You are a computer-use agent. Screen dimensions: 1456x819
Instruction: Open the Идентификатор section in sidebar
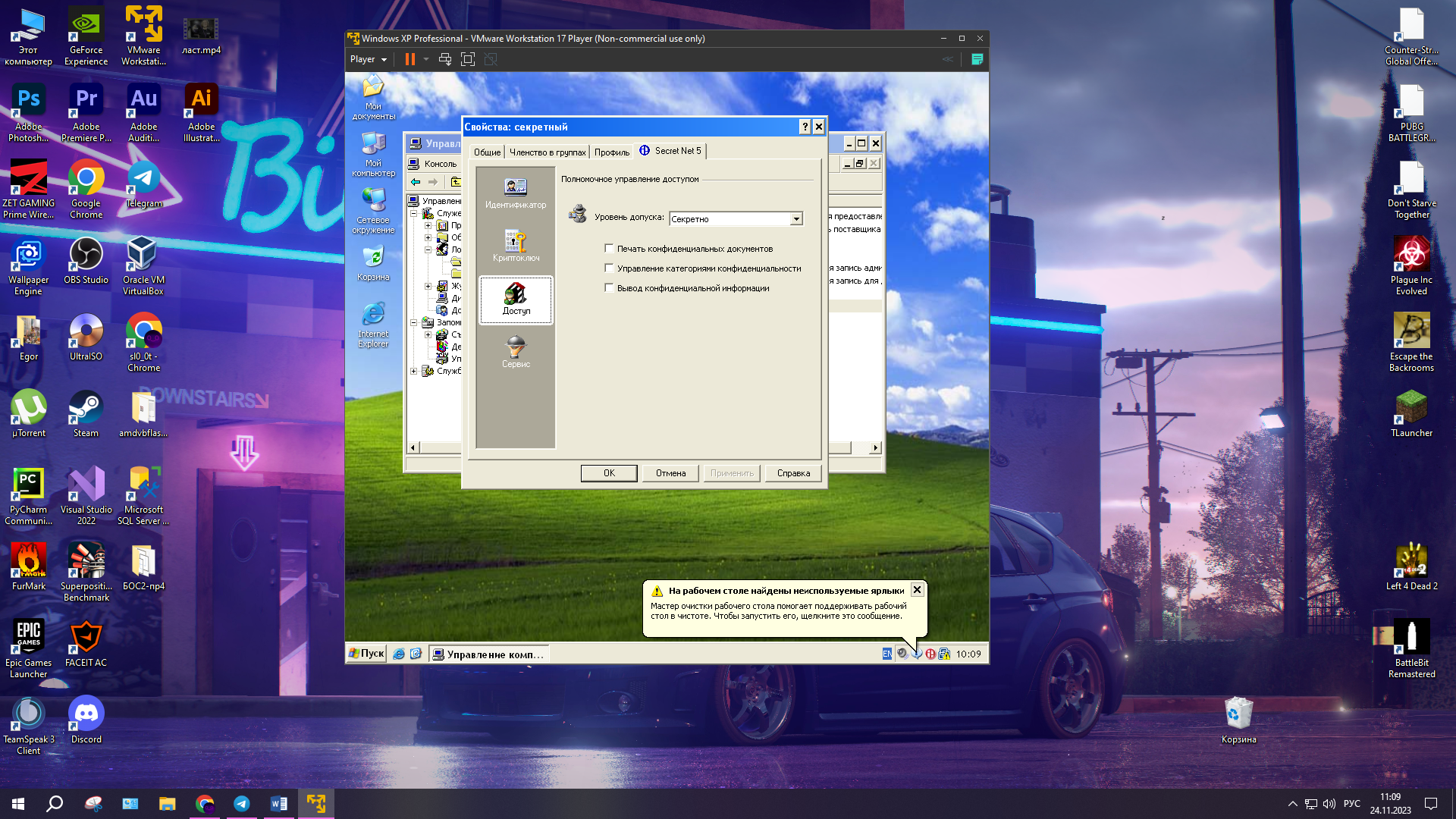click(x=516, y=193)
